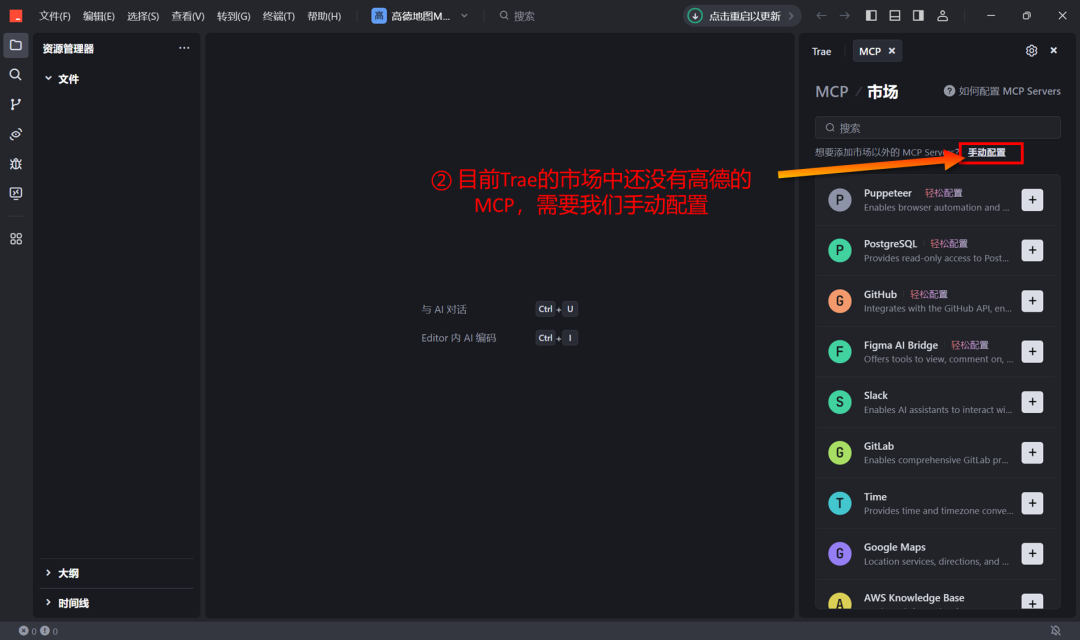Add the PostgreSQL MCP server with plus
Screen dimensions: 1080x640
pyautogui.click(x=1032, y=250)
